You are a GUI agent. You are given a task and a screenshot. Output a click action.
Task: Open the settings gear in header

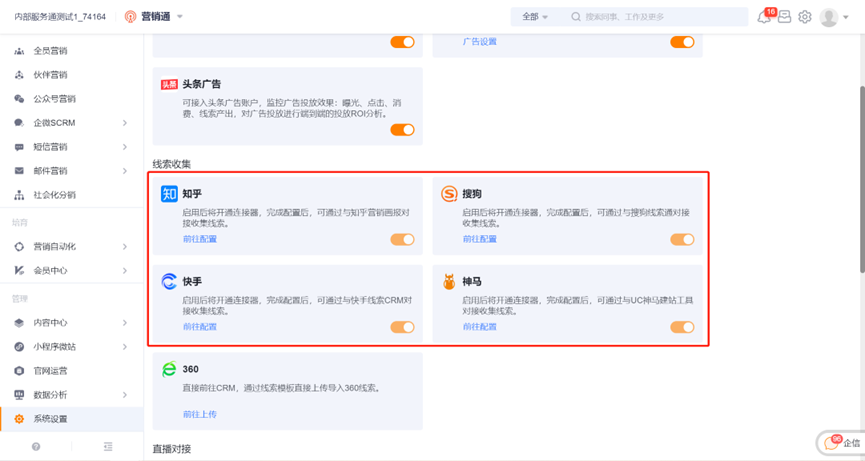[805, 17]
